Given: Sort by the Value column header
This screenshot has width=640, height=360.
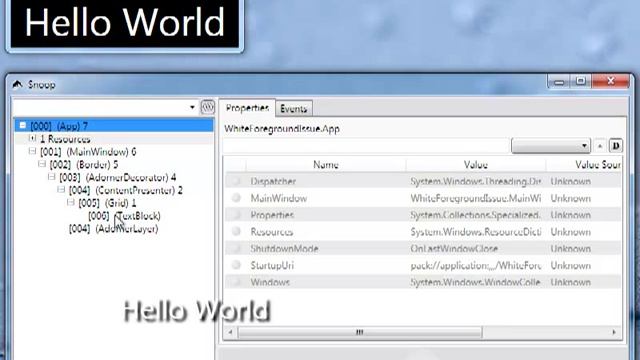Looking at the screenshot, I should tap(476, 164).
